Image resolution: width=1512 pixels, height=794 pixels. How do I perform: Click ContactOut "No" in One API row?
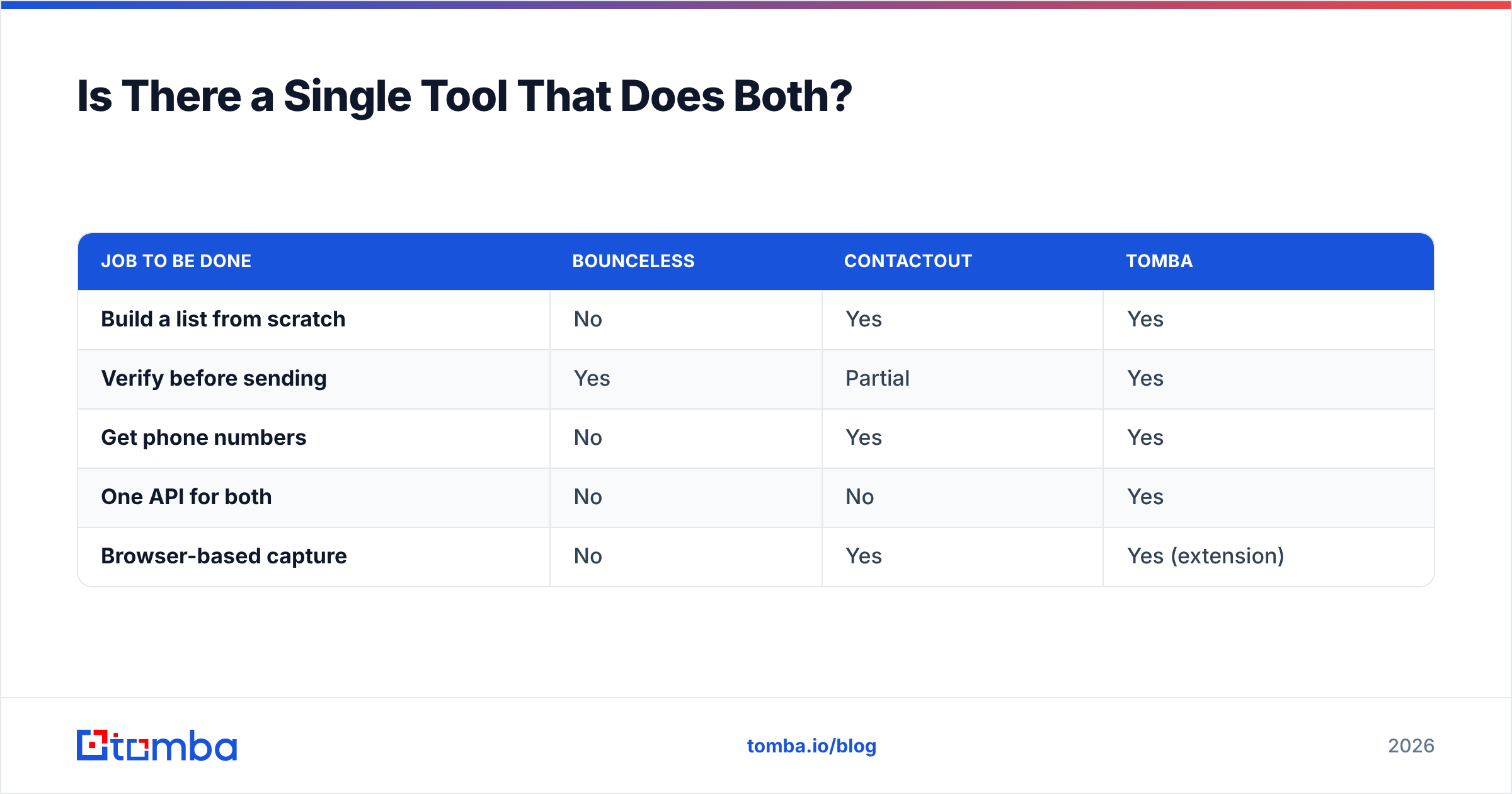point(860,497)
